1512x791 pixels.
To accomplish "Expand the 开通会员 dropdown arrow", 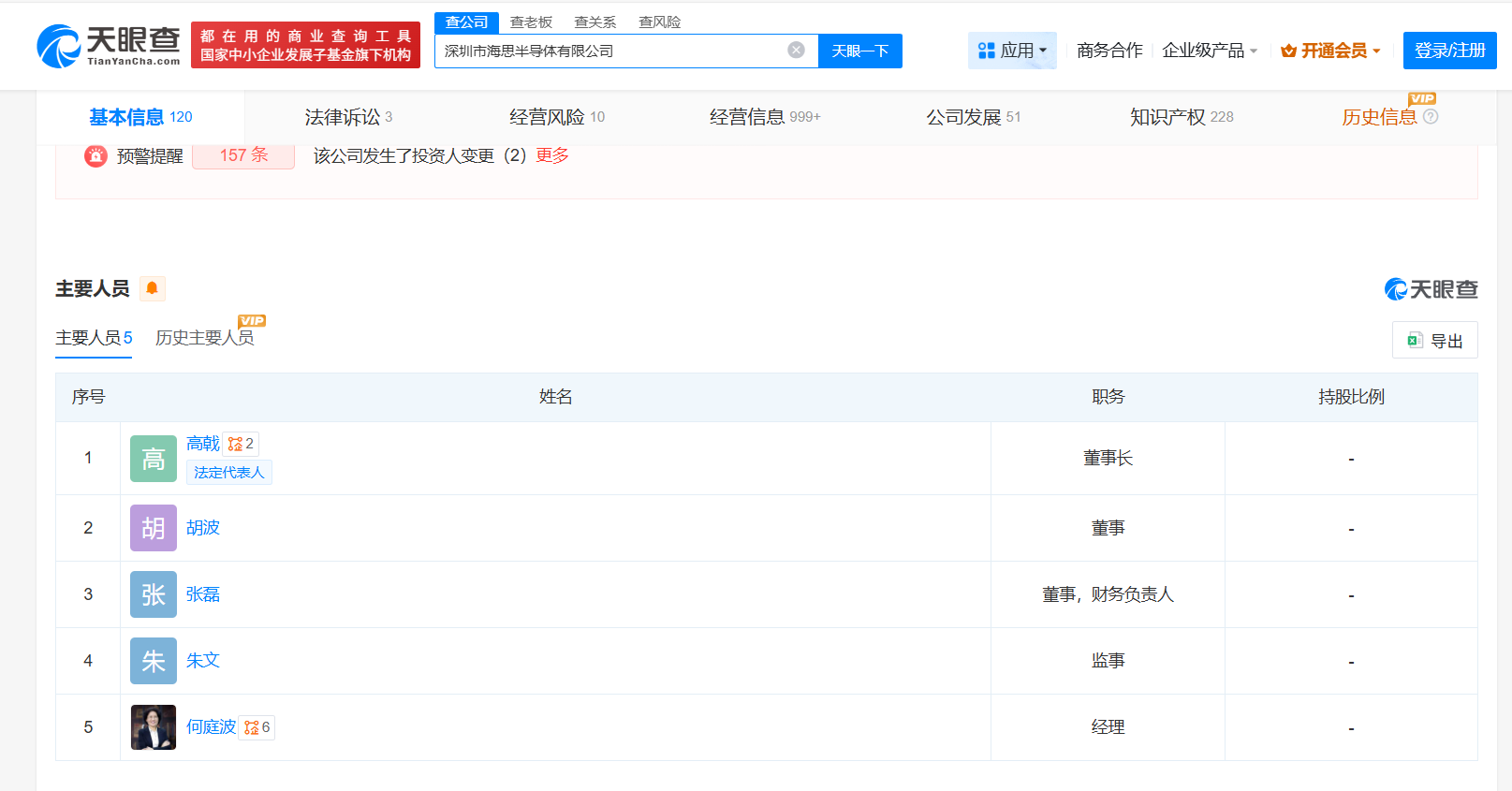I will [x=1376, y=51].
